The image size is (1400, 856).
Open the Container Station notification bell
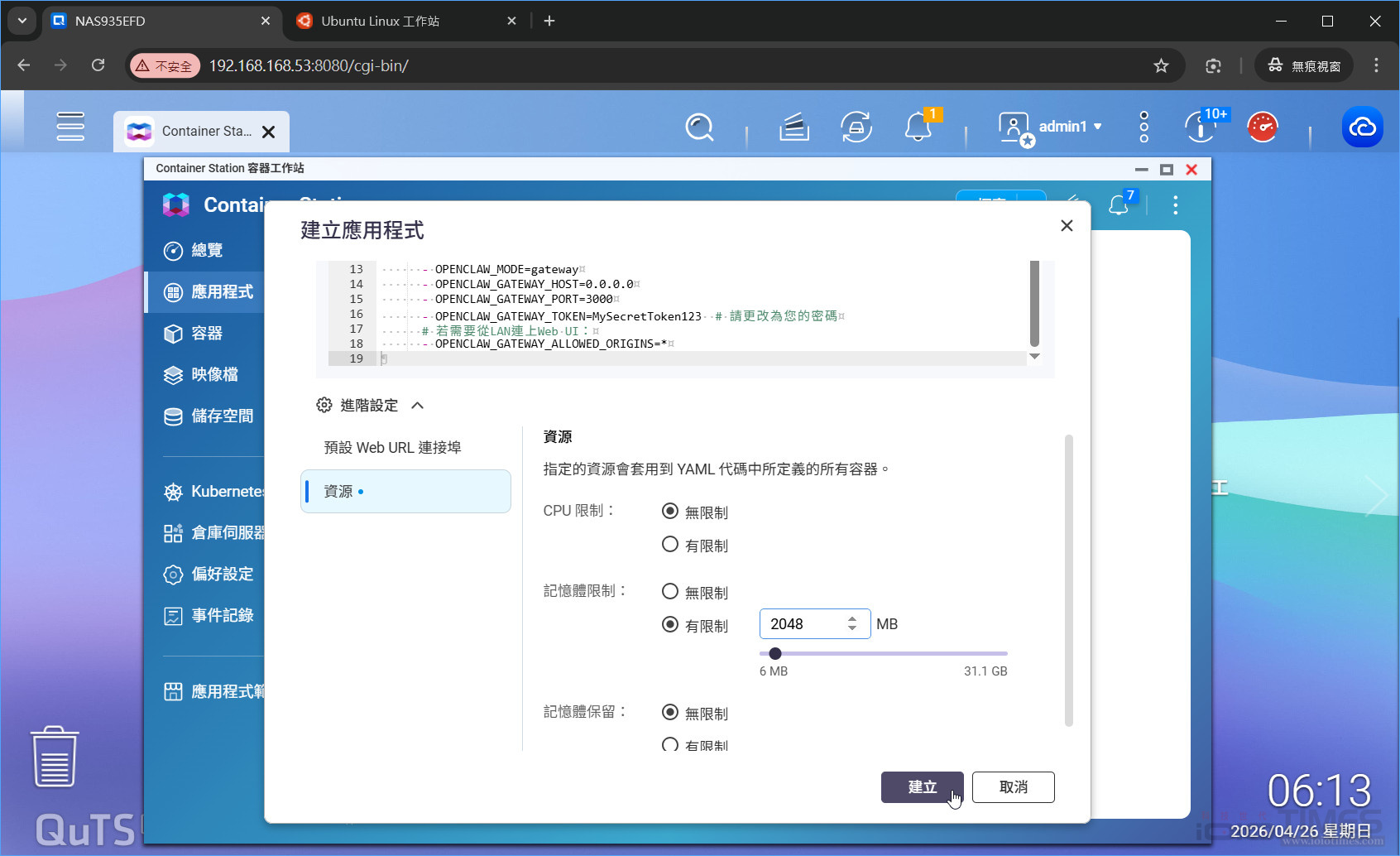point(1119,205)
